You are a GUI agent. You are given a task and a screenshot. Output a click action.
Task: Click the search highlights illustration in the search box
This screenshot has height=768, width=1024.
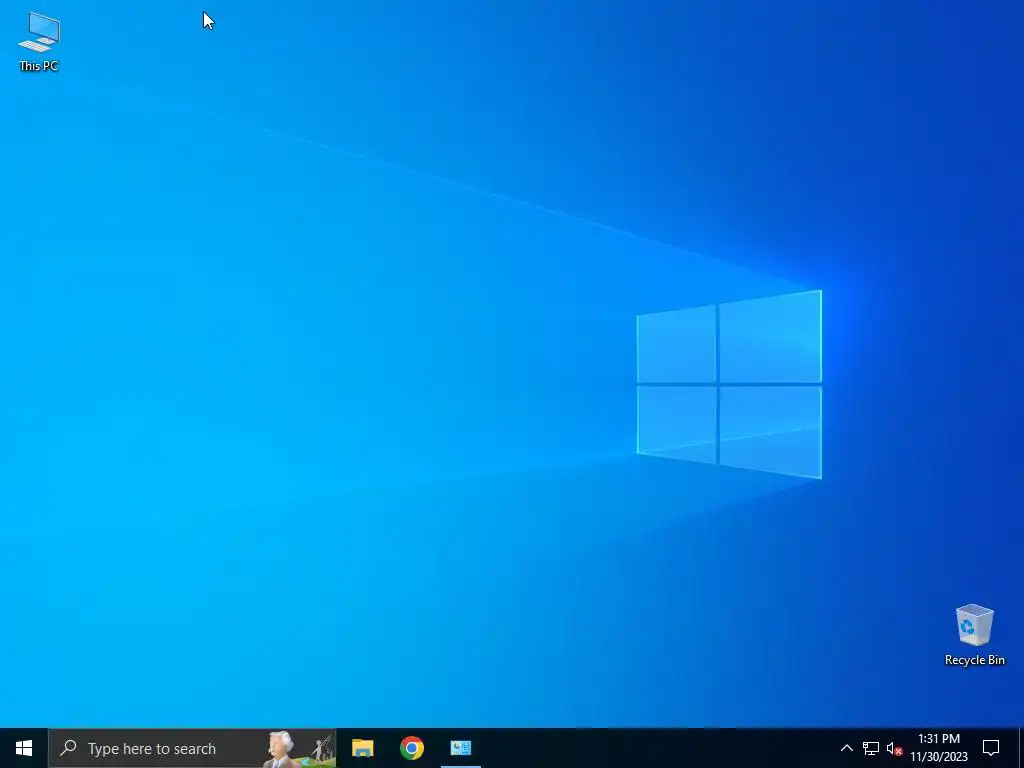300,749
